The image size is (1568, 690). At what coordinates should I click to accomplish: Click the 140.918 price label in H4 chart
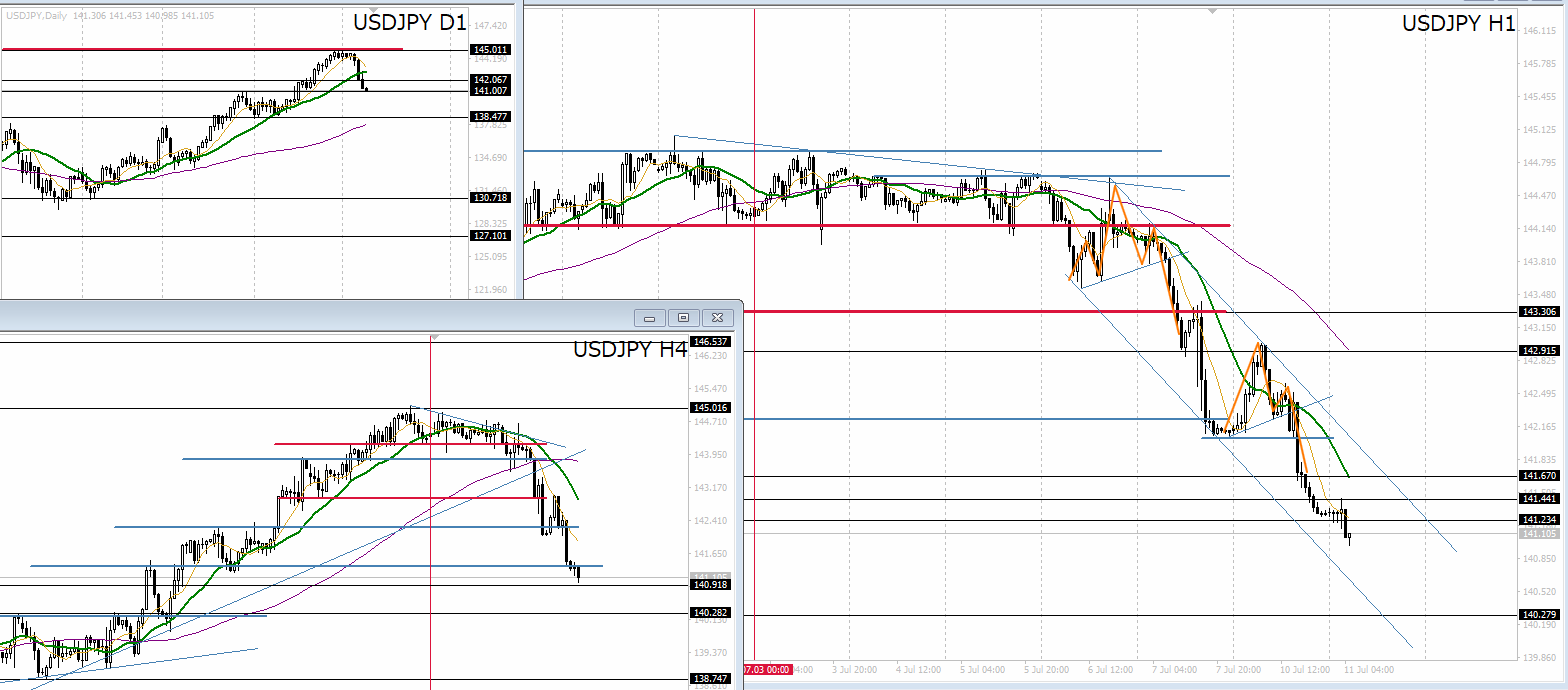711,584
